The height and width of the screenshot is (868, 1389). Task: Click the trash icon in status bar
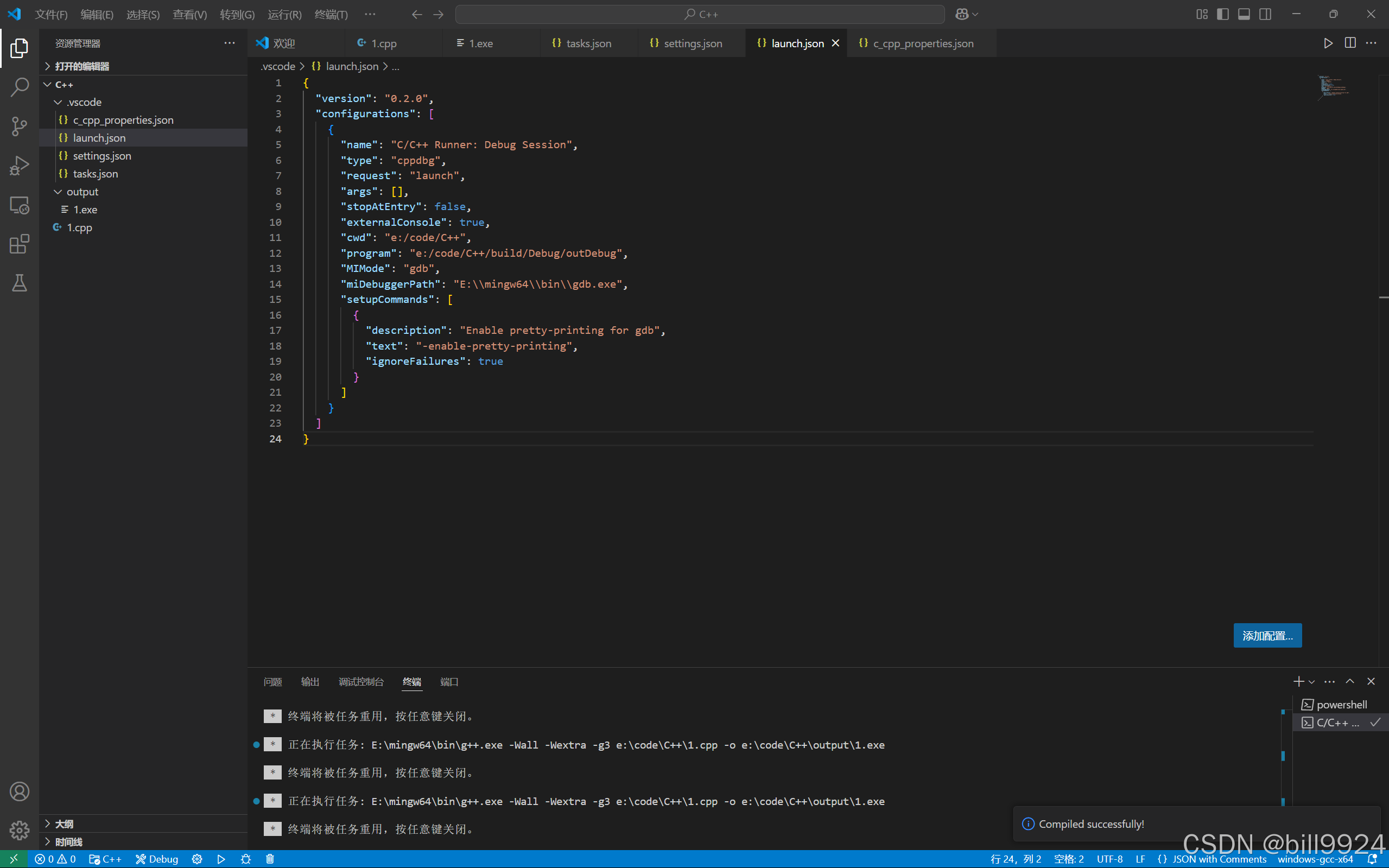tap(270, 859)
